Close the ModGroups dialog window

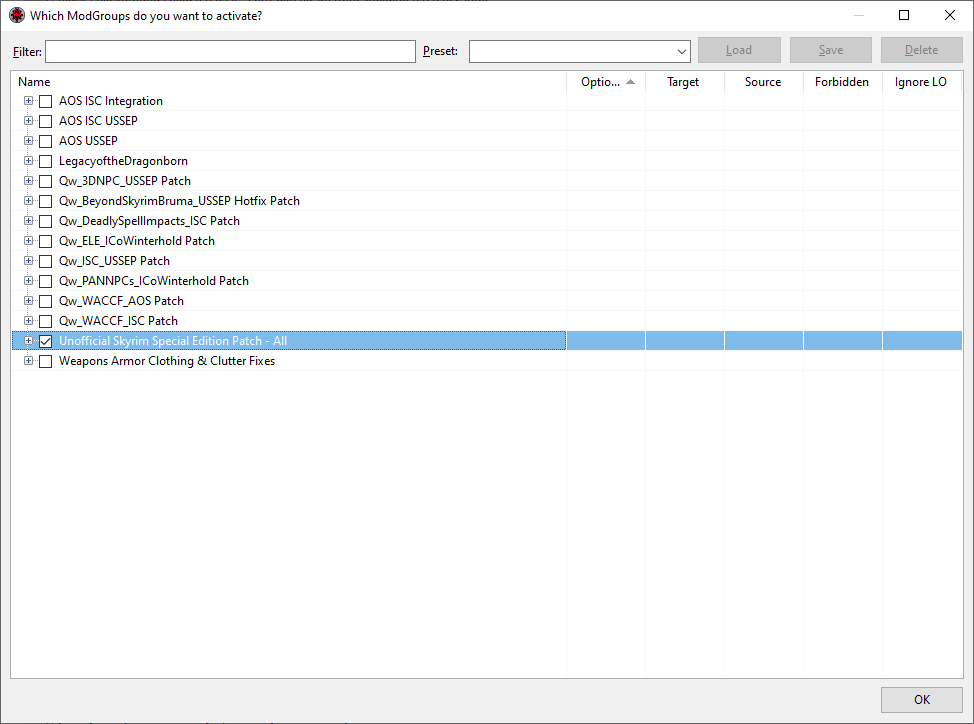(950, 15)
